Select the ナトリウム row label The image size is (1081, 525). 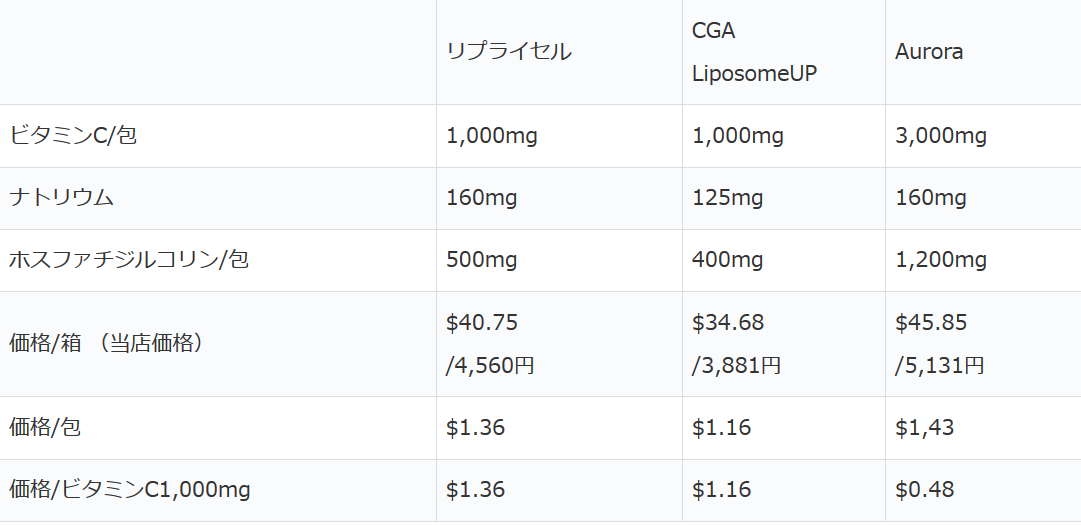61,198
